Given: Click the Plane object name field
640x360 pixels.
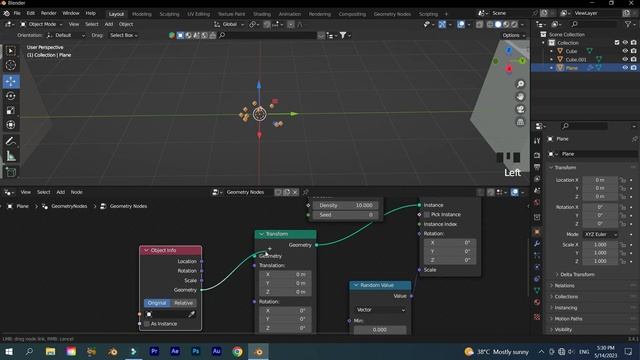Looking at the screenshot, I should click(x=598, y=154).
